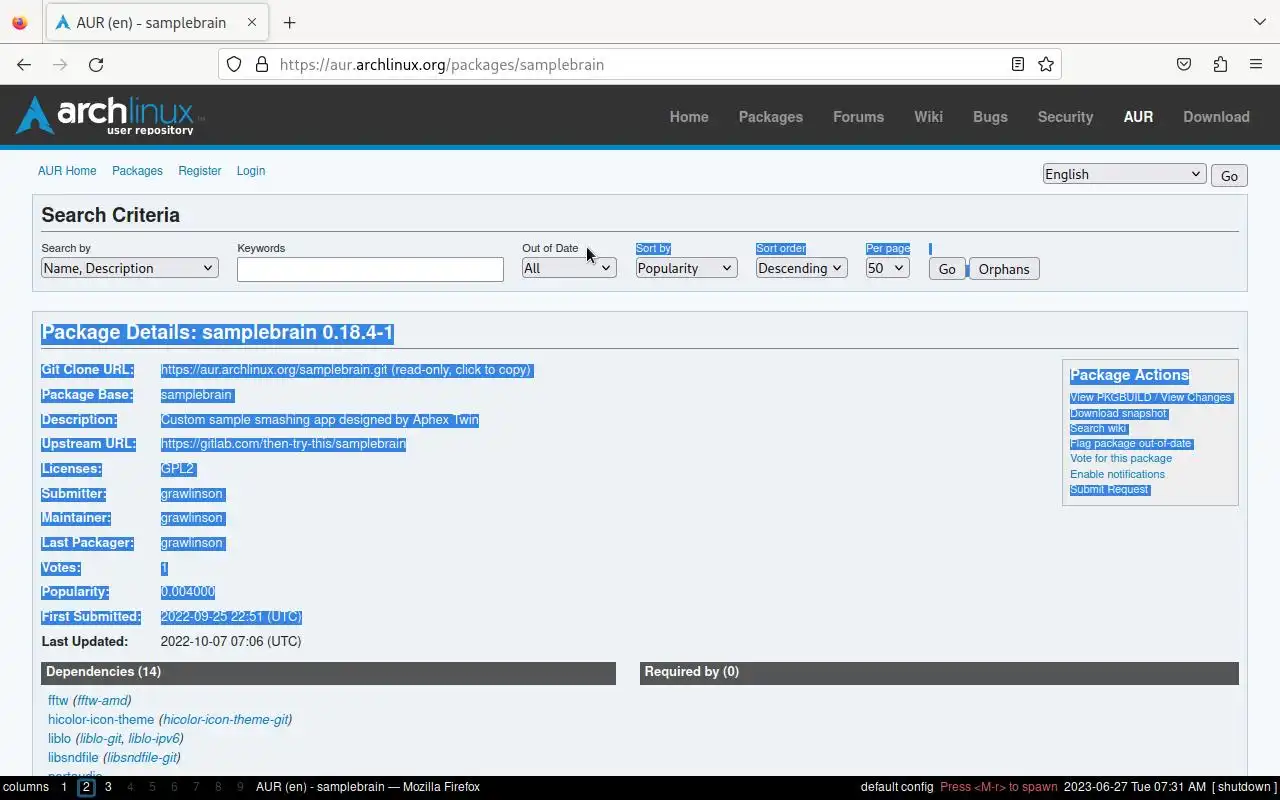Open the Security navigation item
Image resolution: width=1280 pixels, height=800 pixels.
(1065, 117)
